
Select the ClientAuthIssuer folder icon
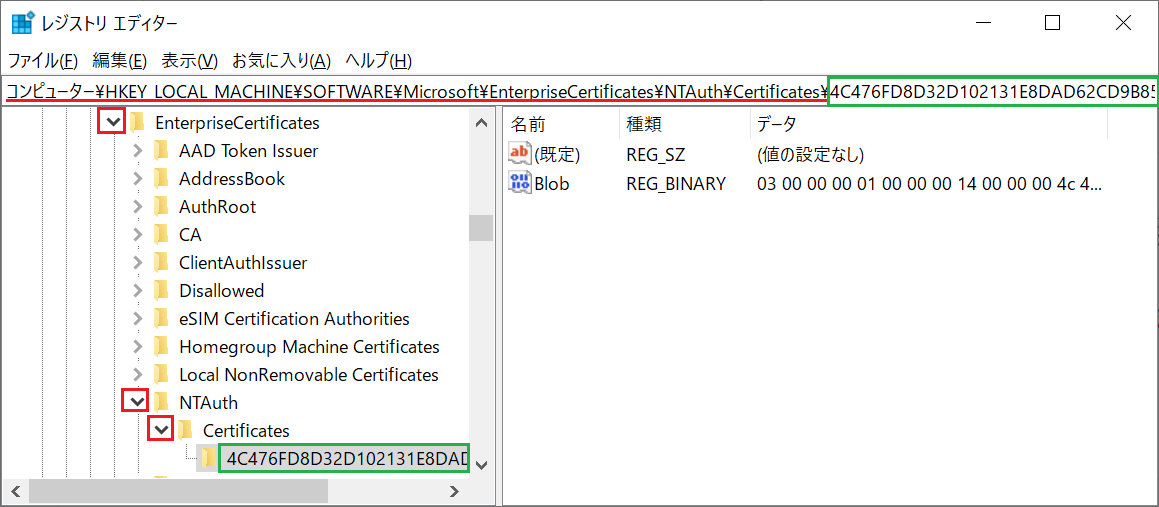click(x=161, y=263)
